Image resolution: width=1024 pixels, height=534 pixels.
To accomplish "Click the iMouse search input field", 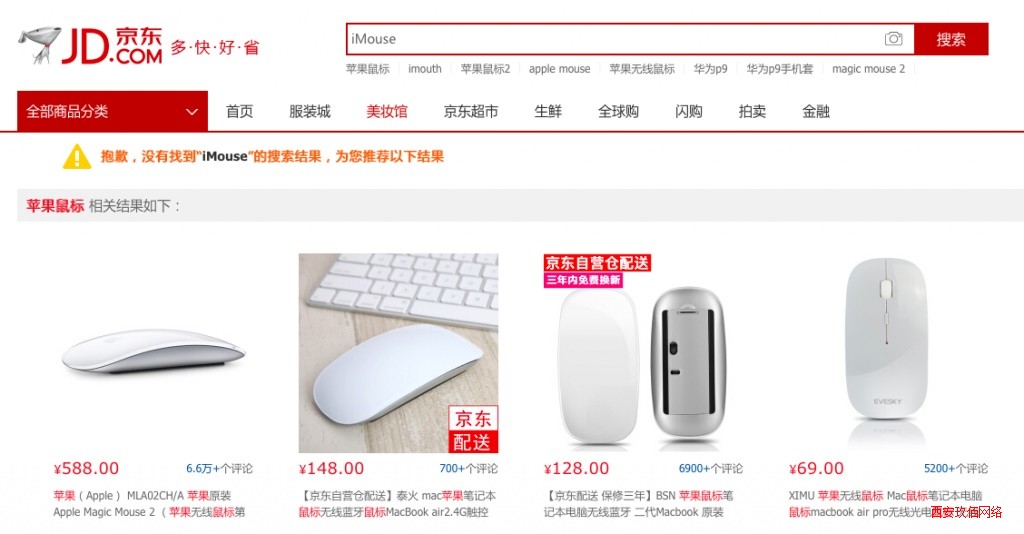I will pos(614,39).
